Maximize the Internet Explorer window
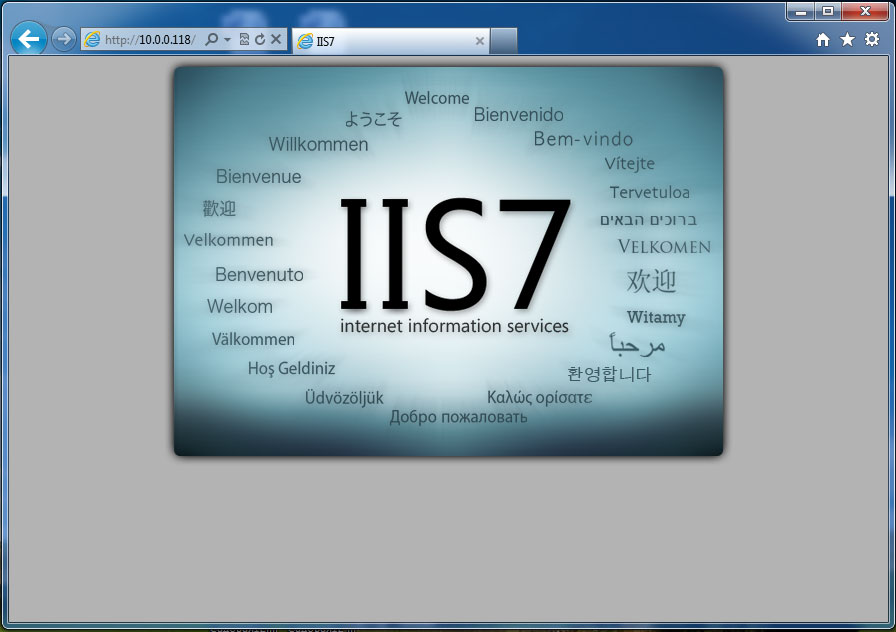 point(828,11)
